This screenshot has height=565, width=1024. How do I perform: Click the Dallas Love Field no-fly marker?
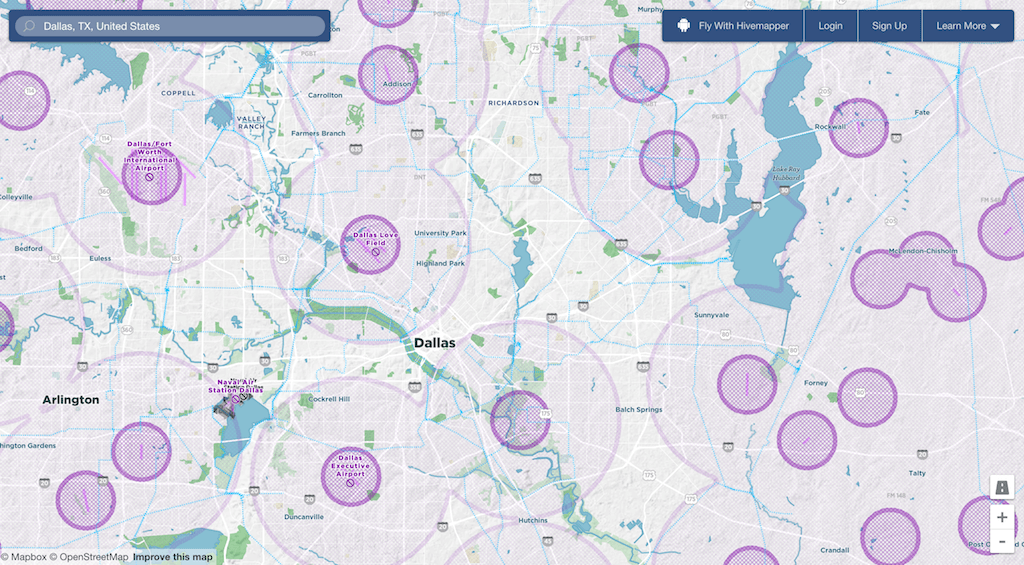376,253
